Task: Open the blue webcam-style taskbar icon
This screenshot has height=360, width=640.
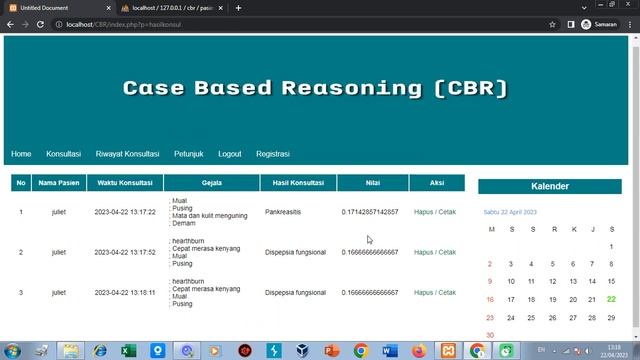Action: [x=158, y=351]
